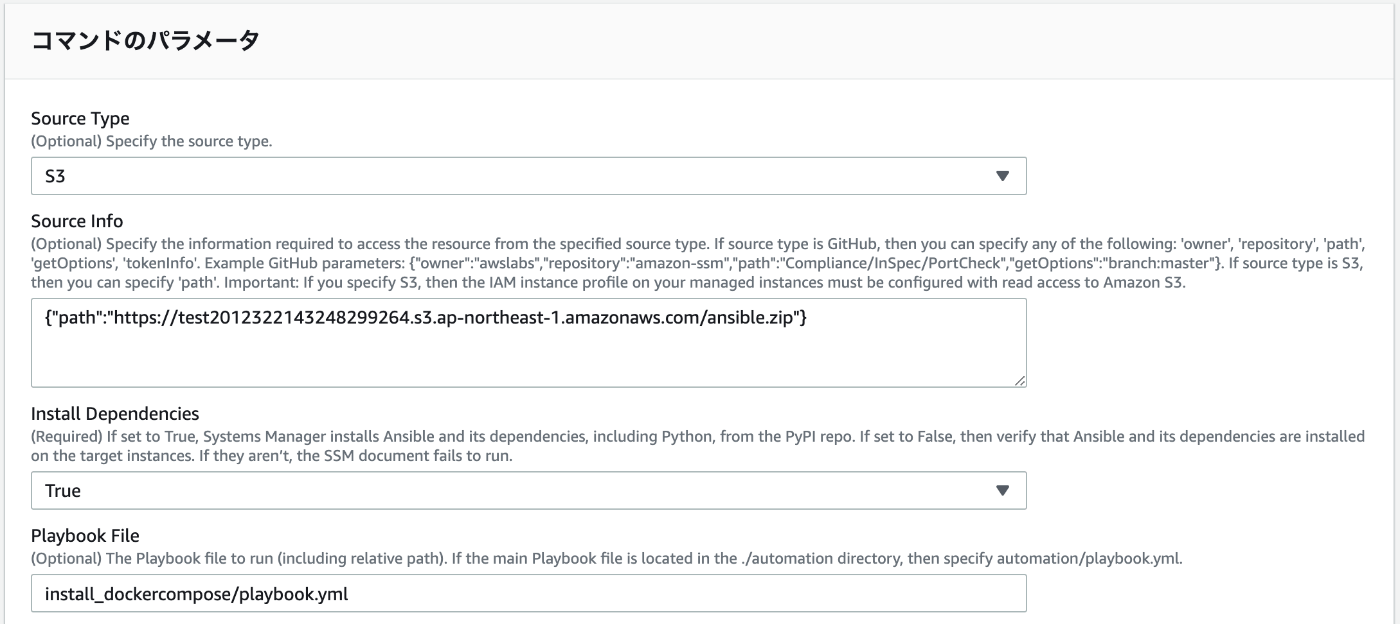Image resolution: width=1400 pixels, height=624 pixels.
Task: Open the Install Dependencies dropdown showing True
Action: tap(528, 490)
